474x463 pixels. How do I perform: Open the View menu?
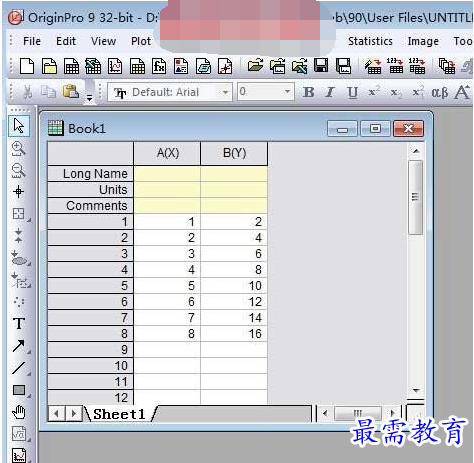tap(104, 41)
